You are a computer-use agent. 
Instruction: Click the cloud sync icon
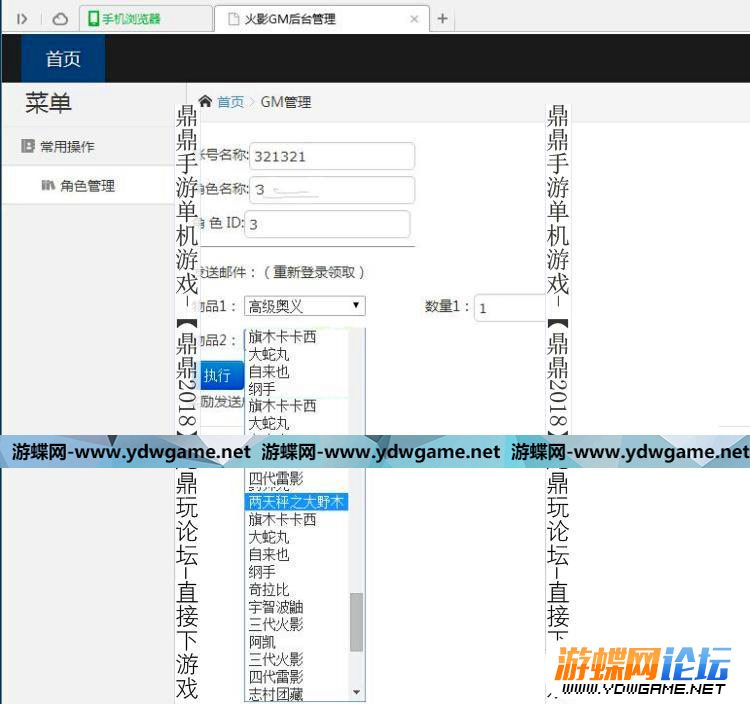click(x=60, y=19)
